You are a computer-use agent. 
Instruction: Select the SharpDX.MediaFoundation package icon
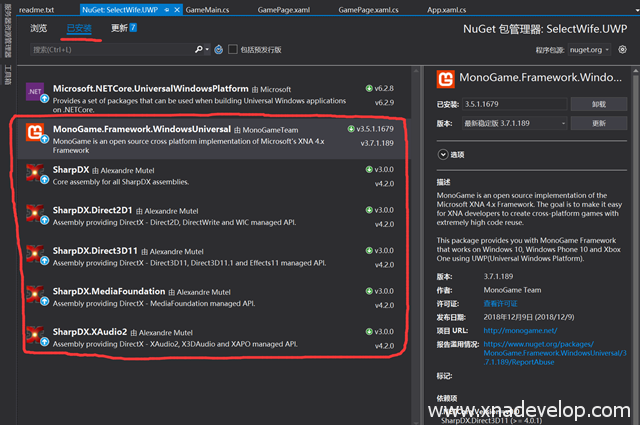point(34,297)
